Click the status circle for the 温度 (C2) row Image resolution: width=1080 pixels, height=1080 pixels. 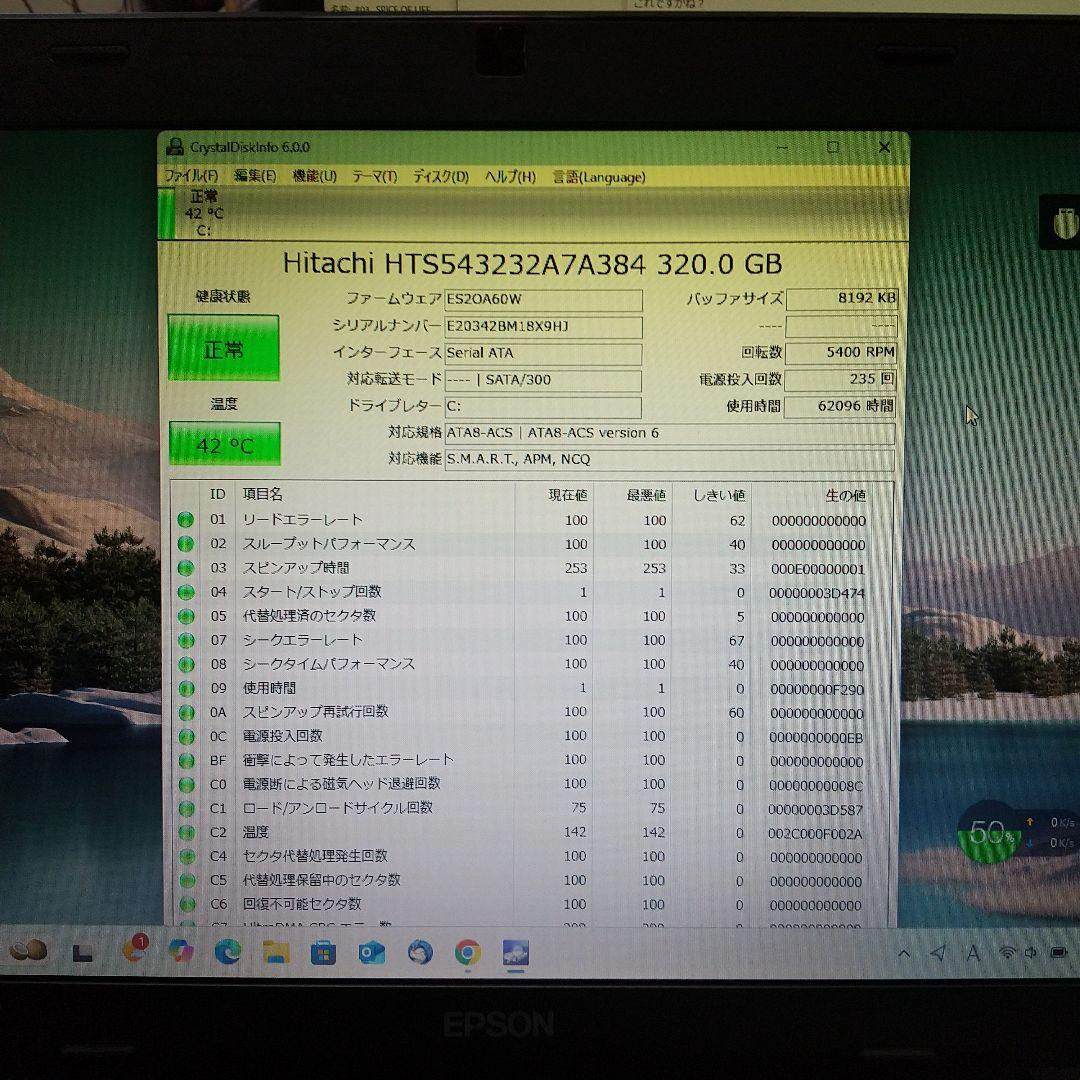tap(186, 832)
